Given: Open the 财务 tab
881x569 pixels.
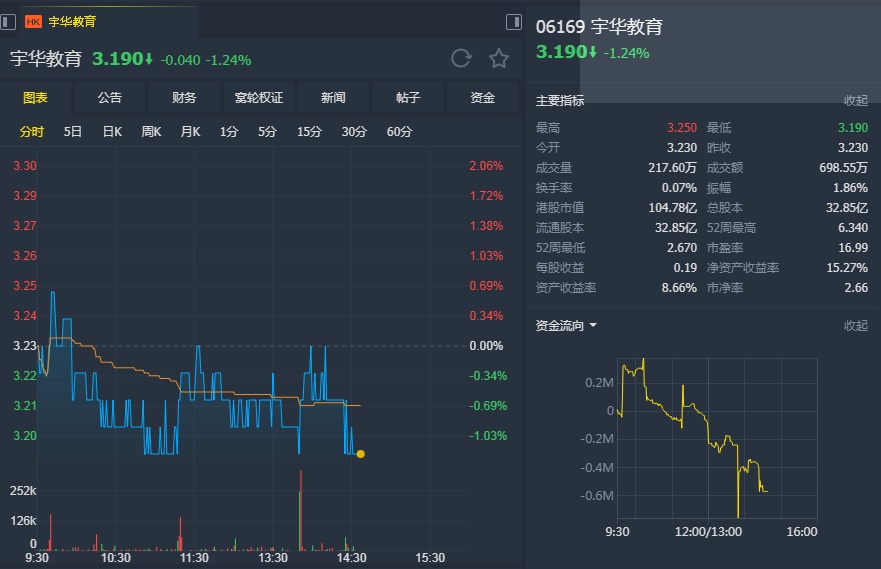Looking at the screenshot, I should click(x=184, y=97).
